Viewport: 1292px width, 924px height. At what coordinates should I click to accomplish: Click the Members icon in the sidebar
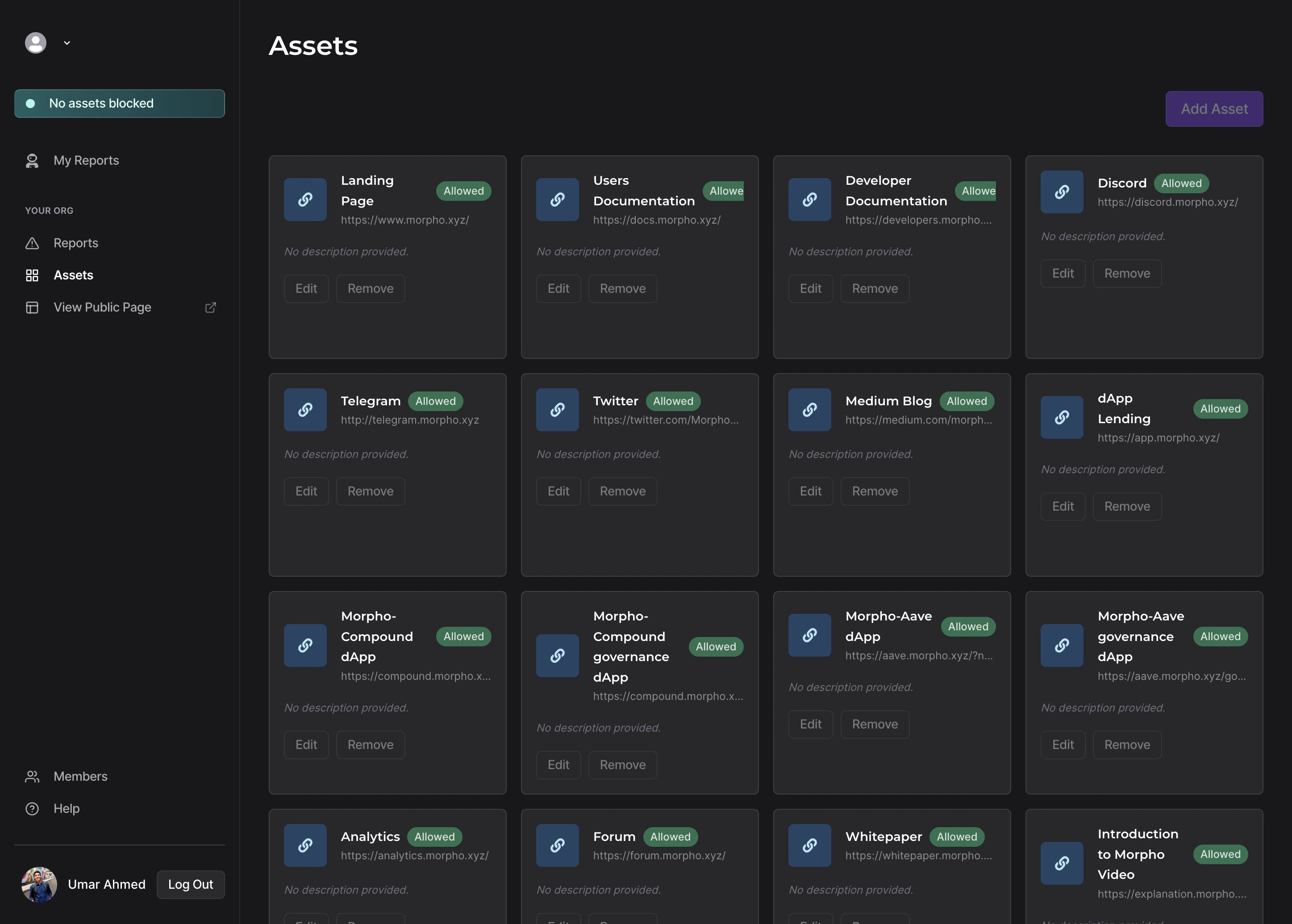coord(33,777)
